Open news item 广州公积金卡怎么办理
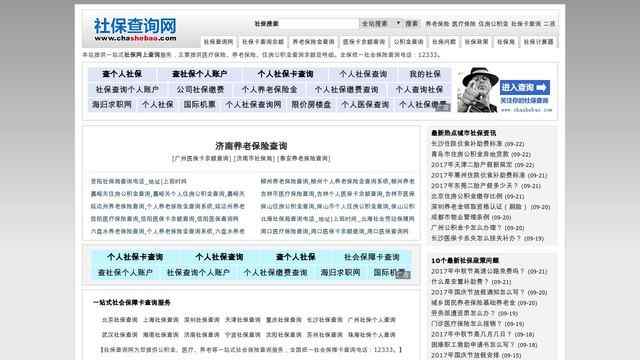Viewport: 640px width, 360px height. coord(467,228)
